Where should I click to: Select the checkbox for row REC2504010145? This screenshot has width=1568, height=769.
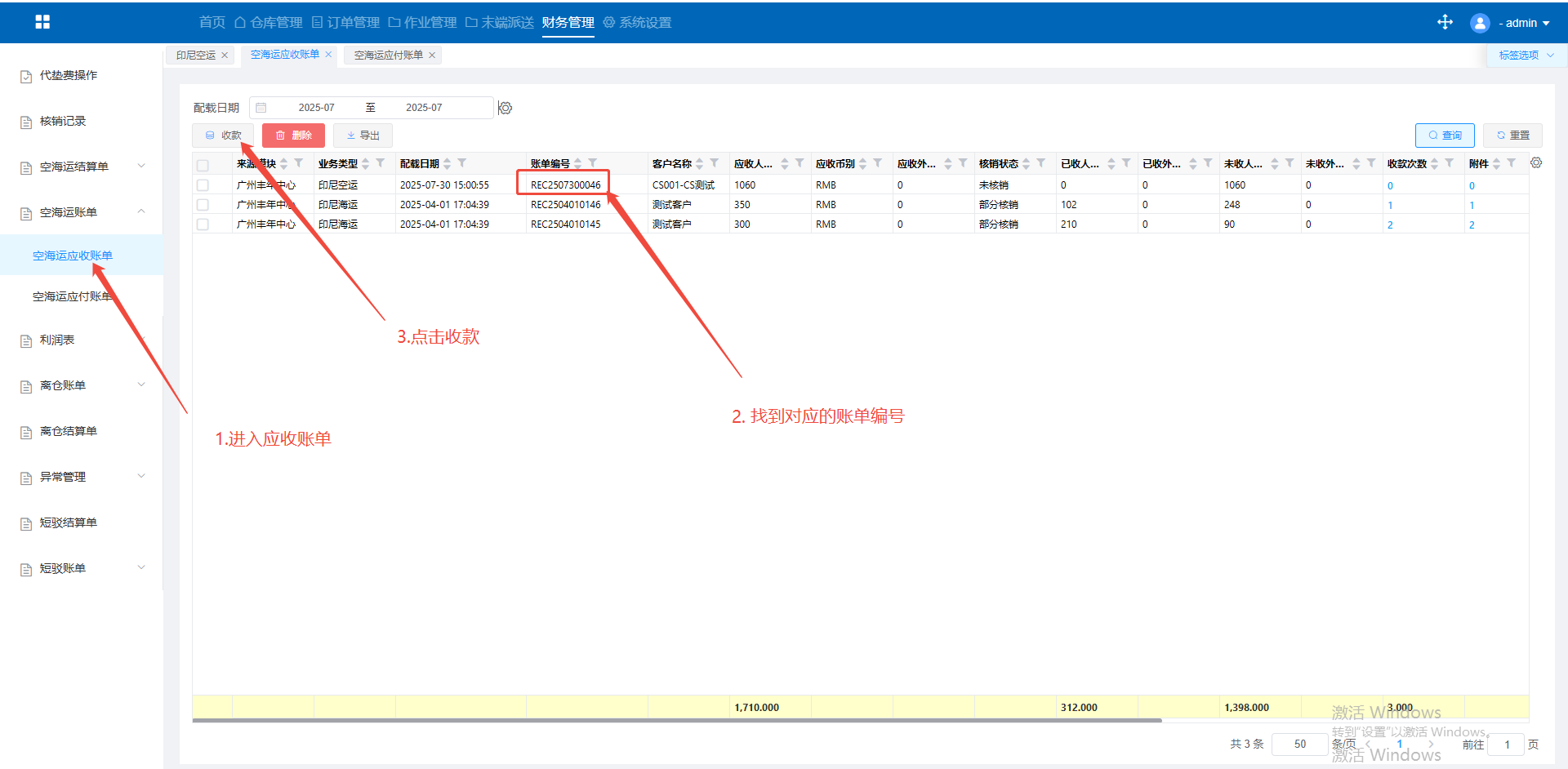pyautogui.click(x=203, y=224)
